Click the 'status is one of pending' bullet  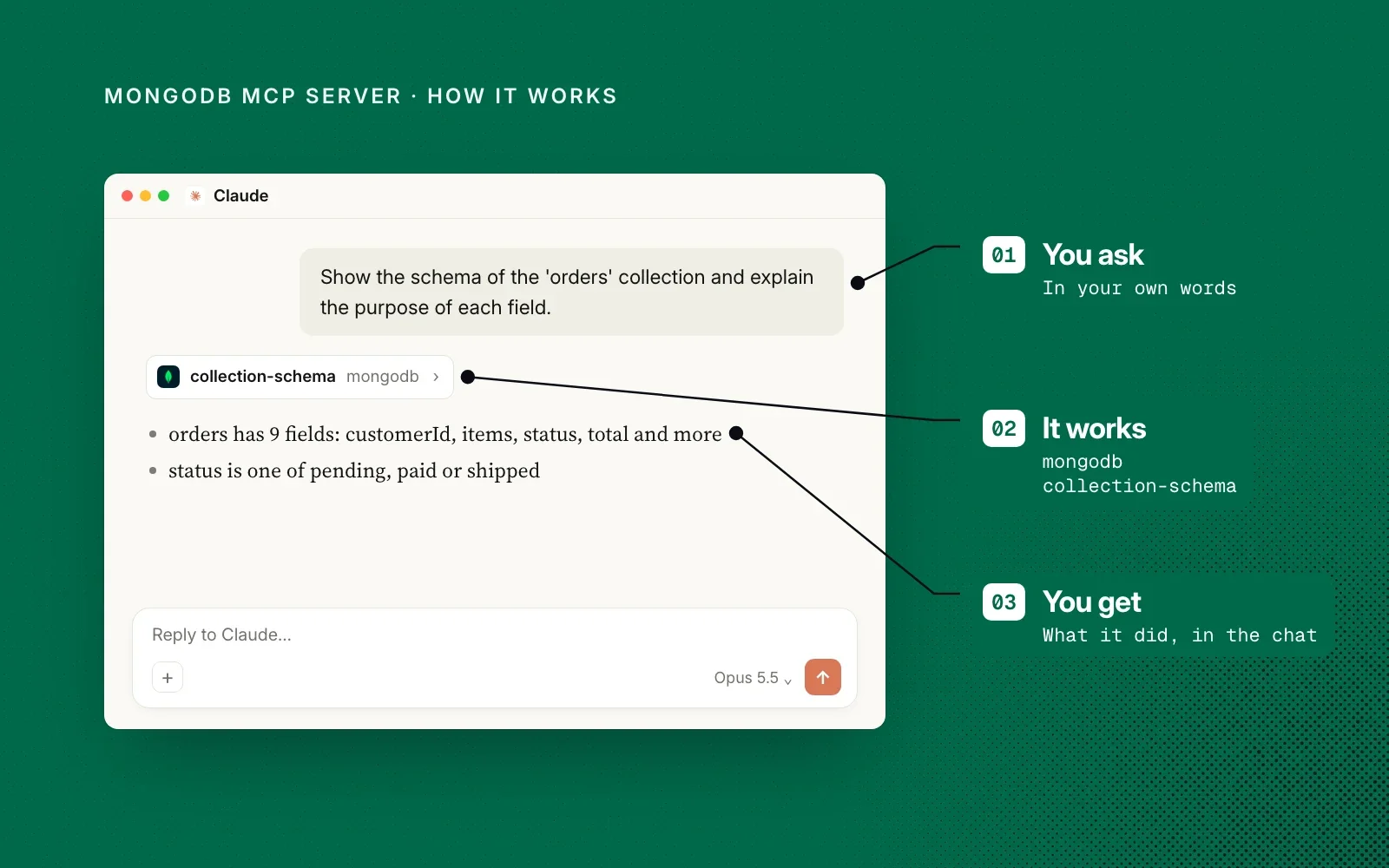click(354, 470)
